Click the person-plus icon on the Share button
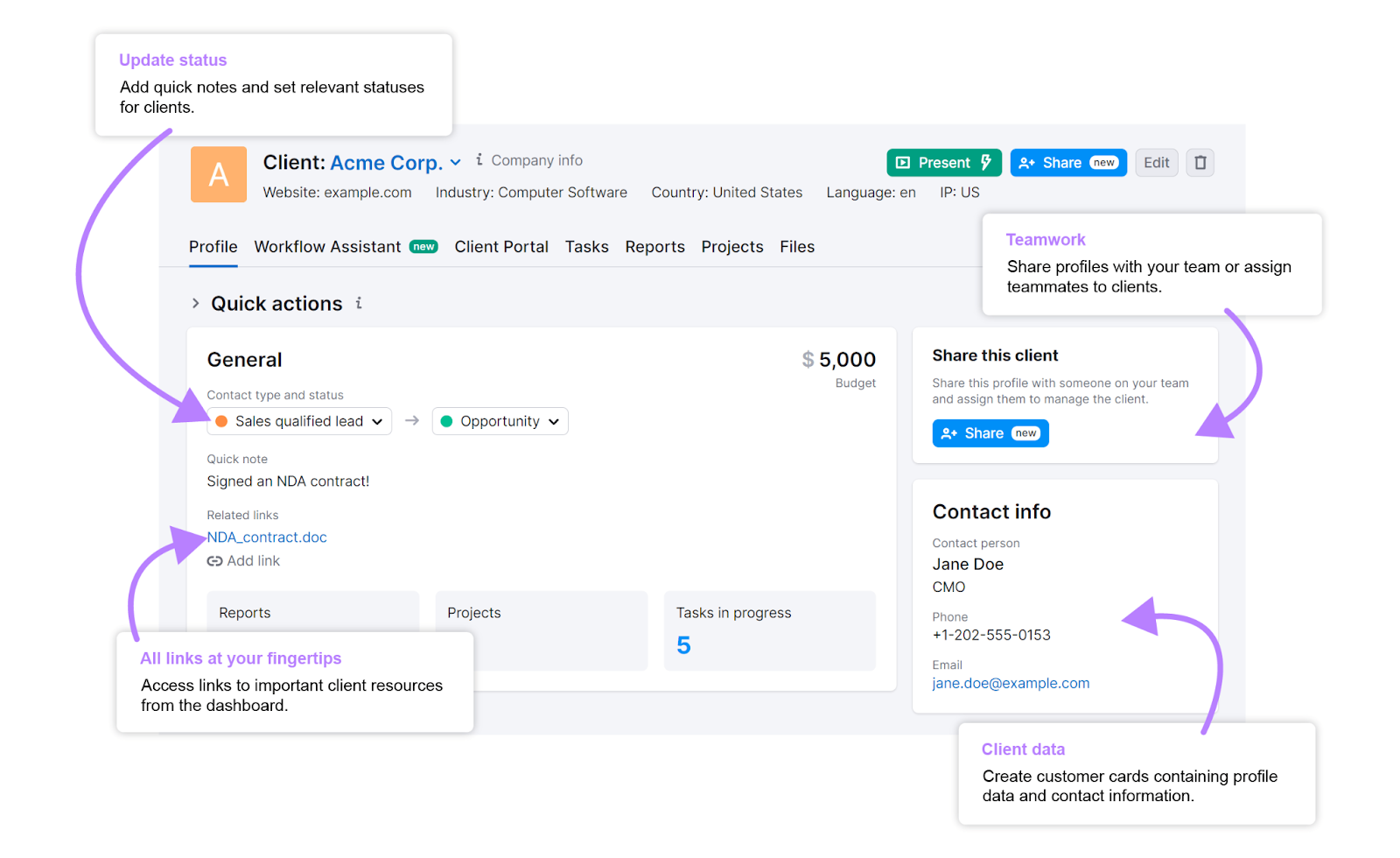 pyautogui.click(x=1026, y=162)
